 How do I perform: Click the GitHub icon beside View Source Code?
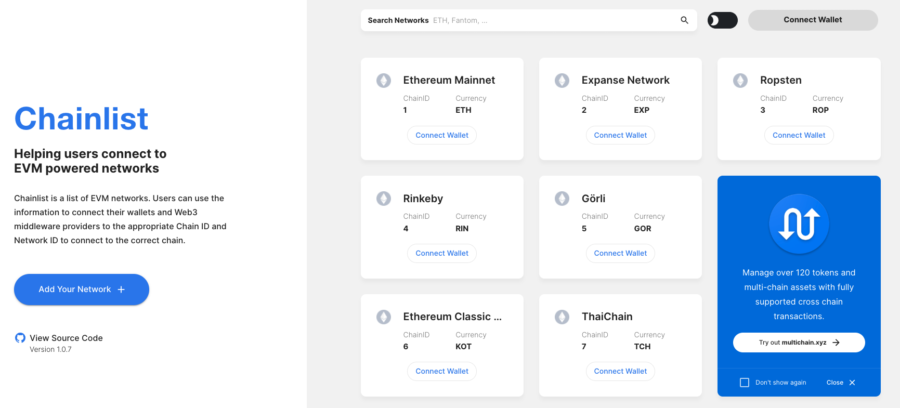[x=20, y=338]
